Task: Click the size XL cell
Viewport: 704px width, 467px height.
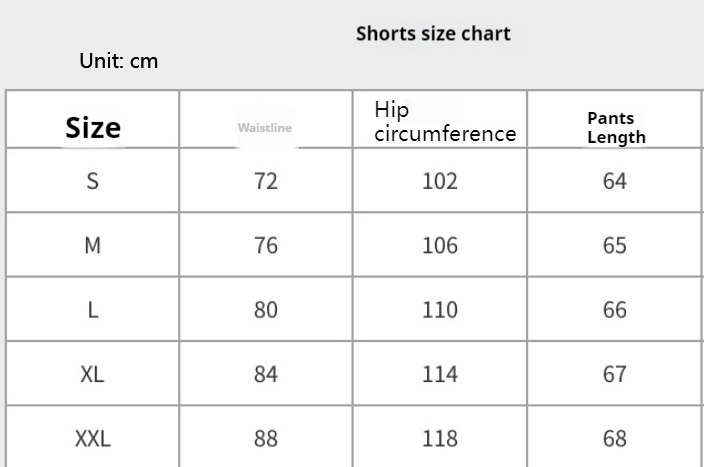Action: click(93, 374)
